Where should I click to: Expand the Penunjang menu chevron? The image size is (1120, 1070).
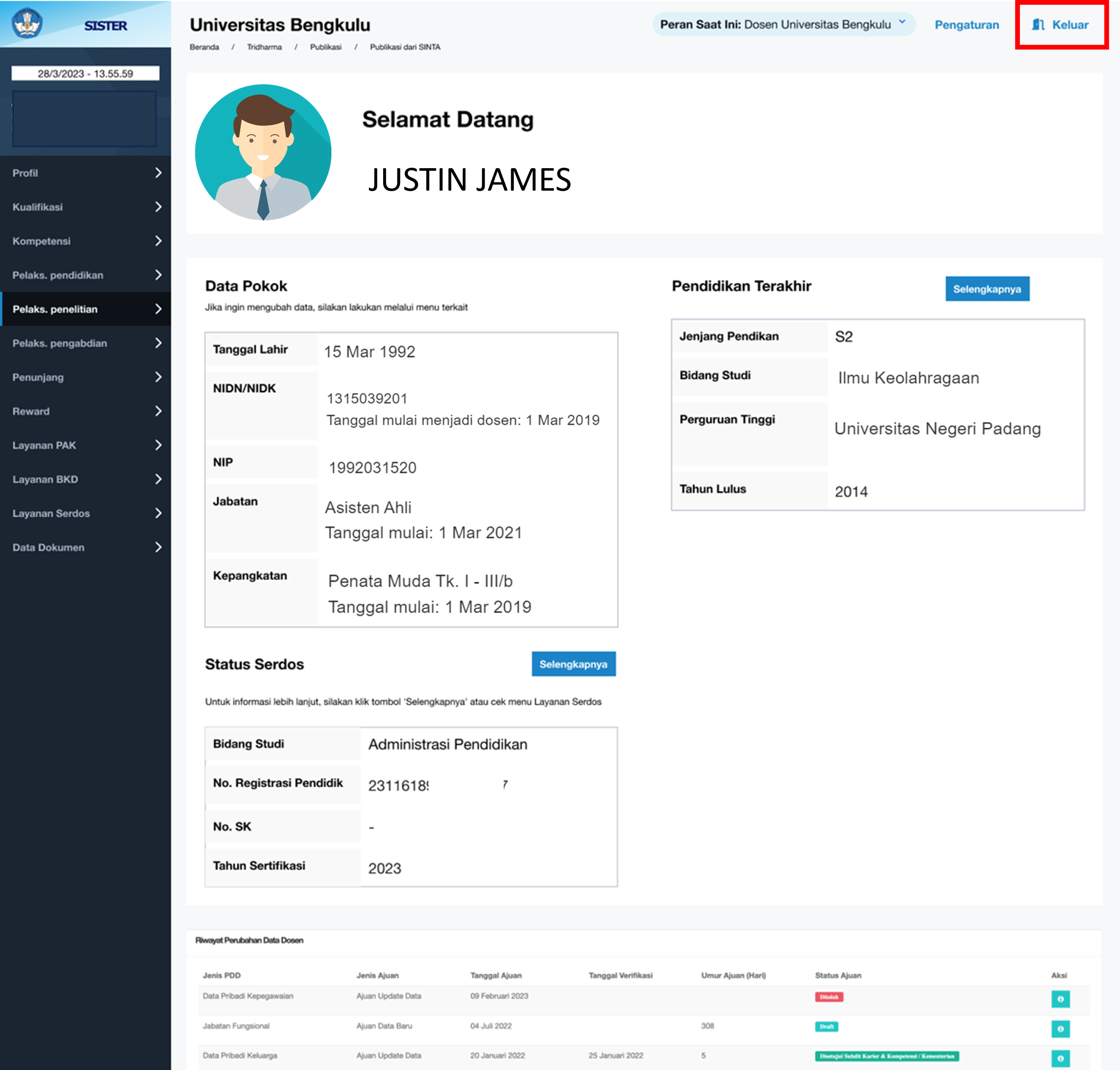[x=158, y=377]
